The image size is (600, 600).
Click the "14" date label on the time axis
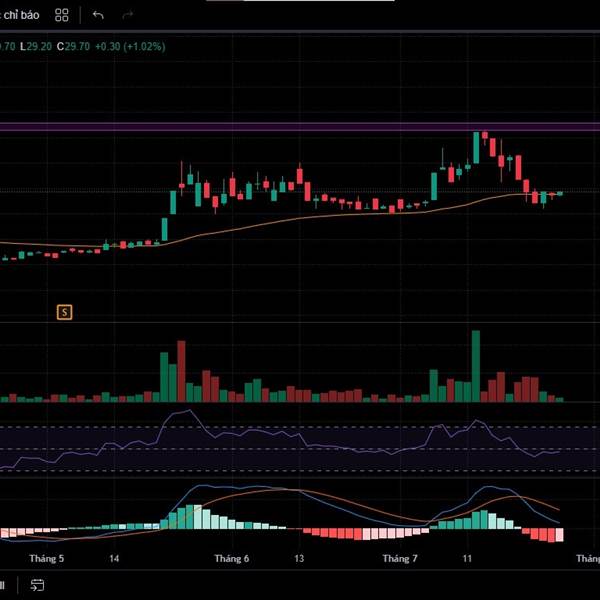point(114,559)
